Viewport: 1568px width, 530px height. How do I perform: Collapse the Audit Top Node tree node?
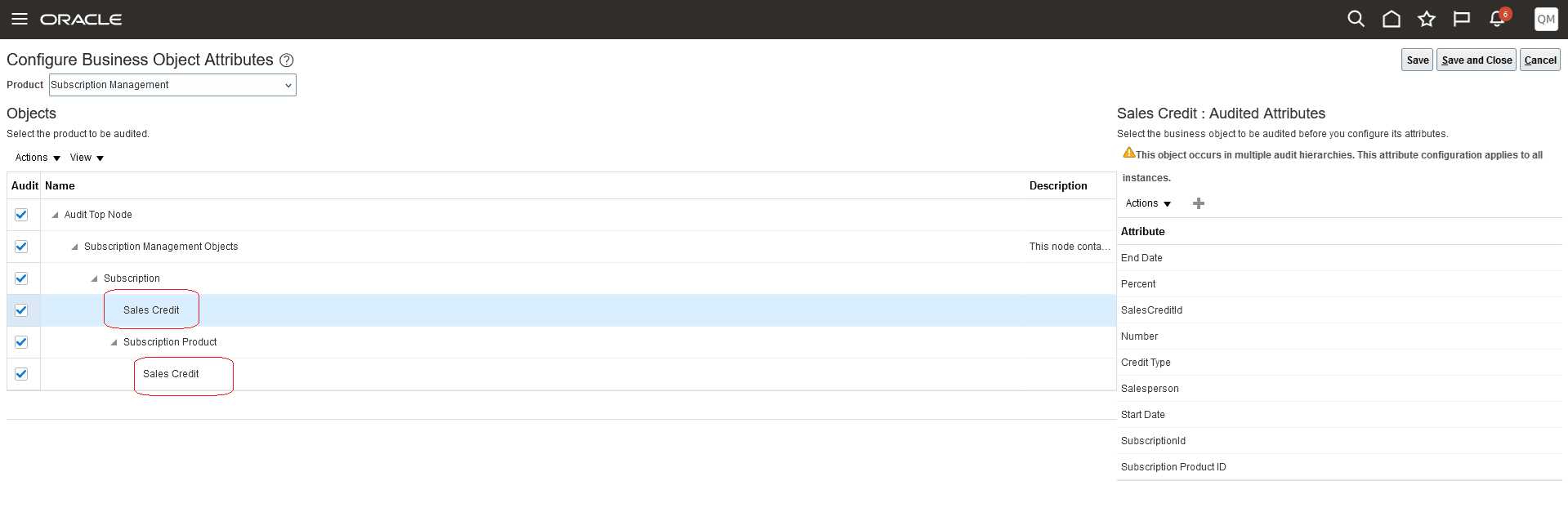point(55,215)
